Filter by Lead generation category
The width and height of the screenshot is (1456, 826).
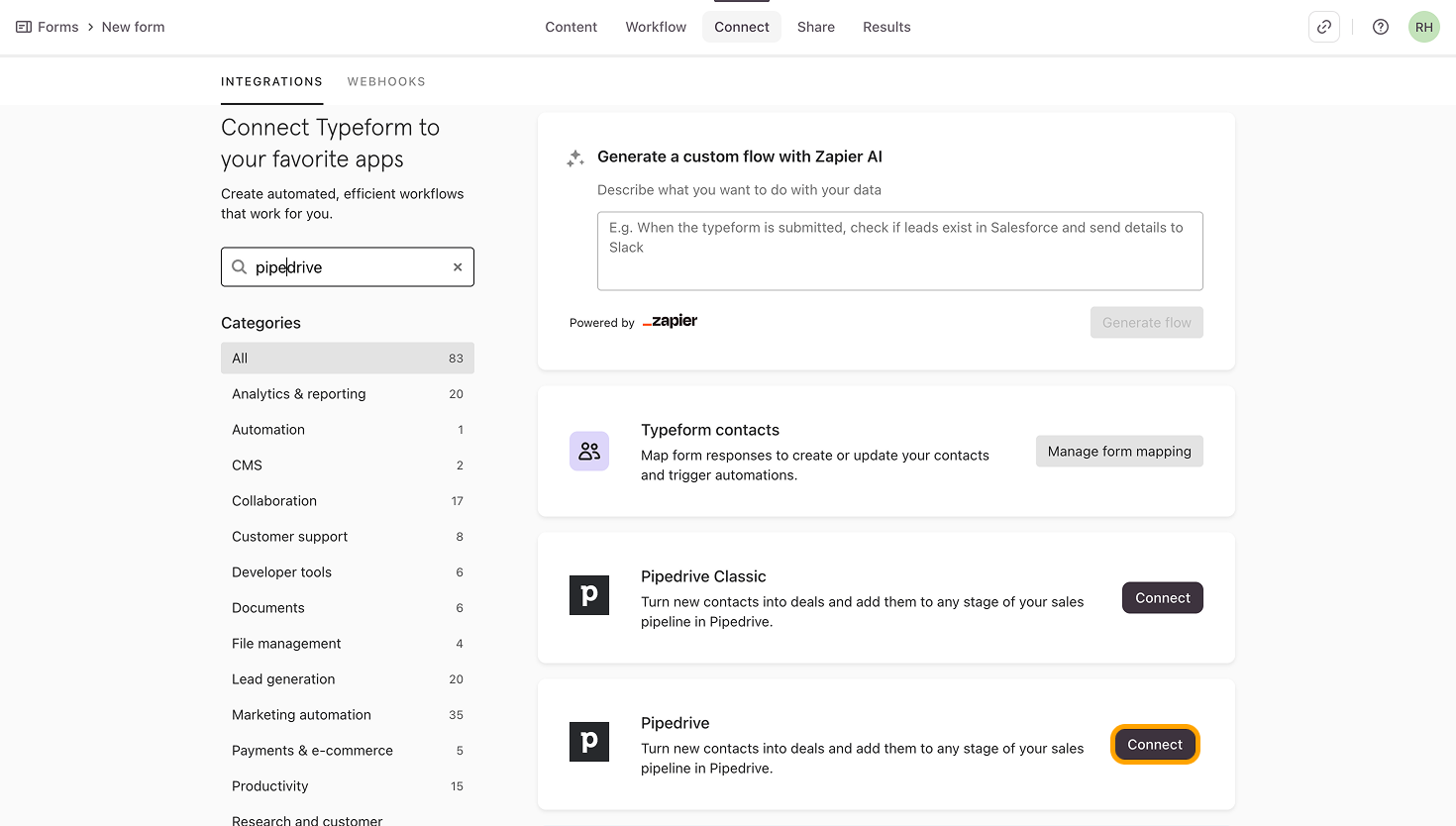(x=348, y=679)
